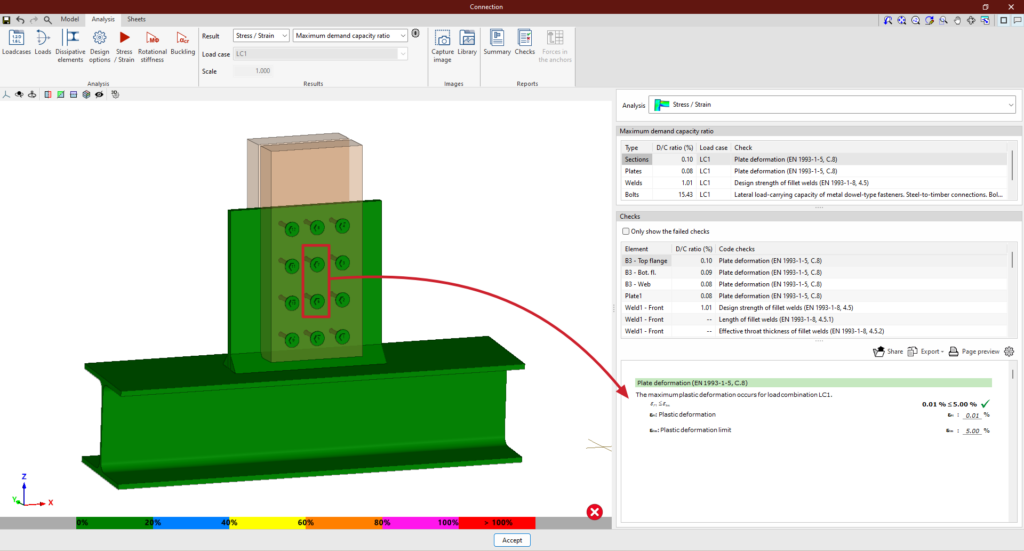Switch to the Model tab
Viewport: 1024px width, 551px height.
tap(70, 19)
